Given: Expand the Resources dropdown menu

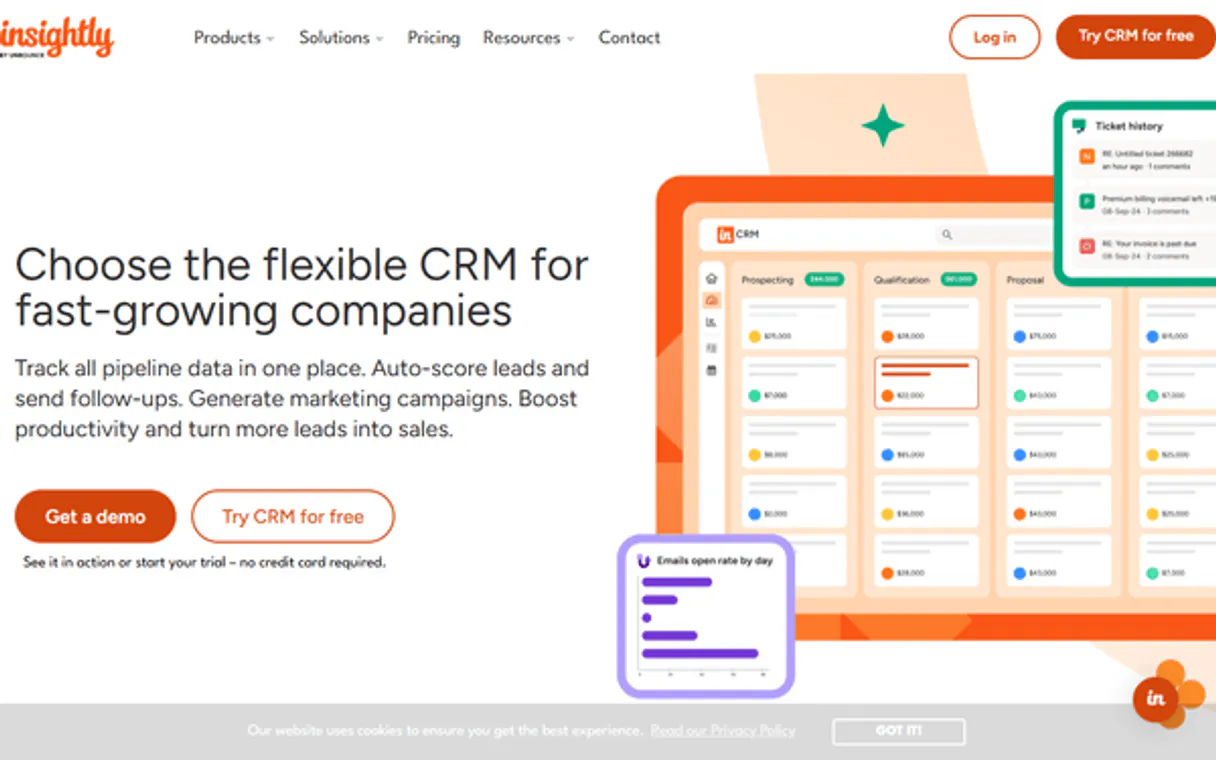Looking at the screenshot, I should [x=528, y=38].
